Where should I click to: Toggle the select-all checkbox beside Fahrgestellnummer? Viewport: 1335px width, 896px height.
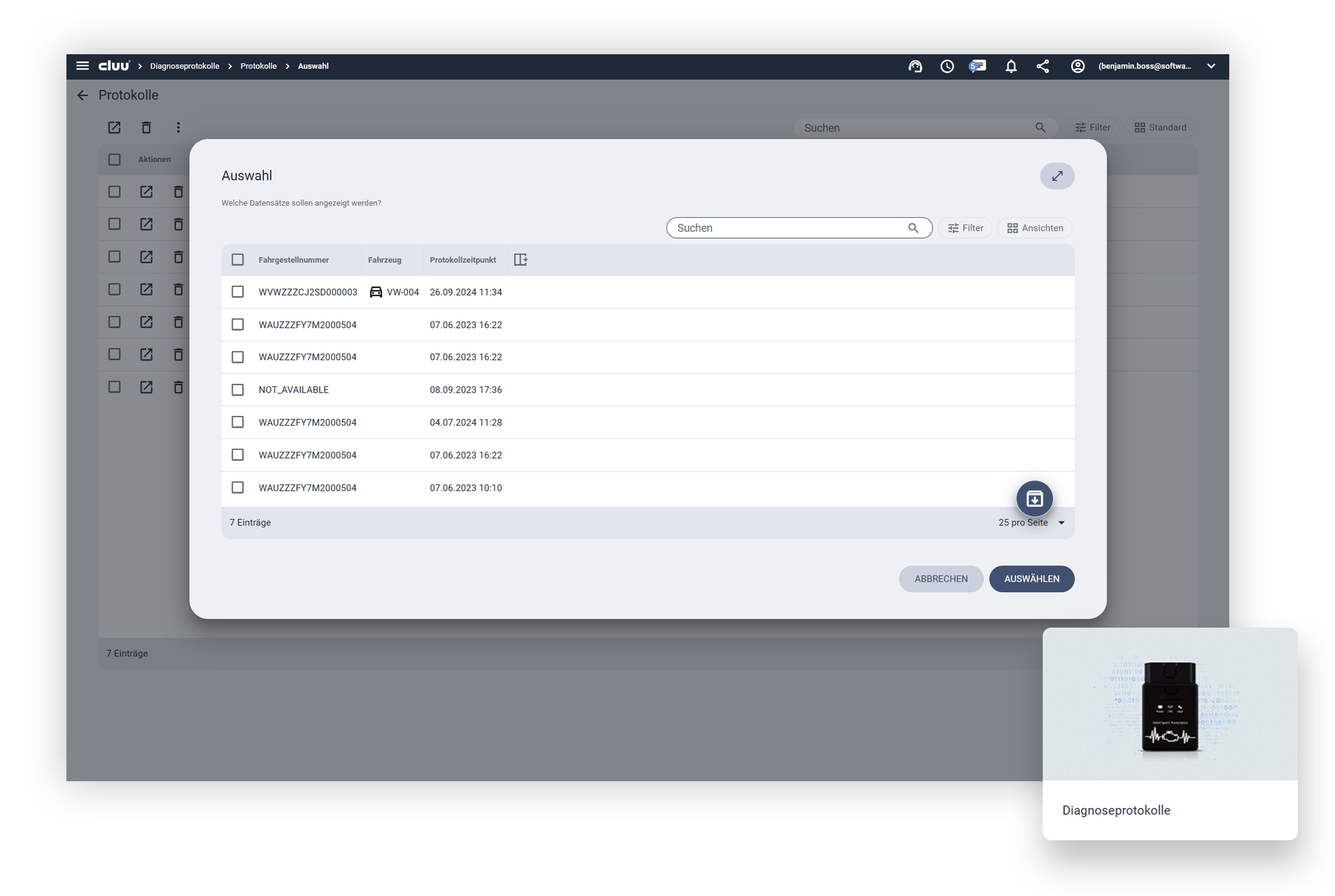(238, 260)
